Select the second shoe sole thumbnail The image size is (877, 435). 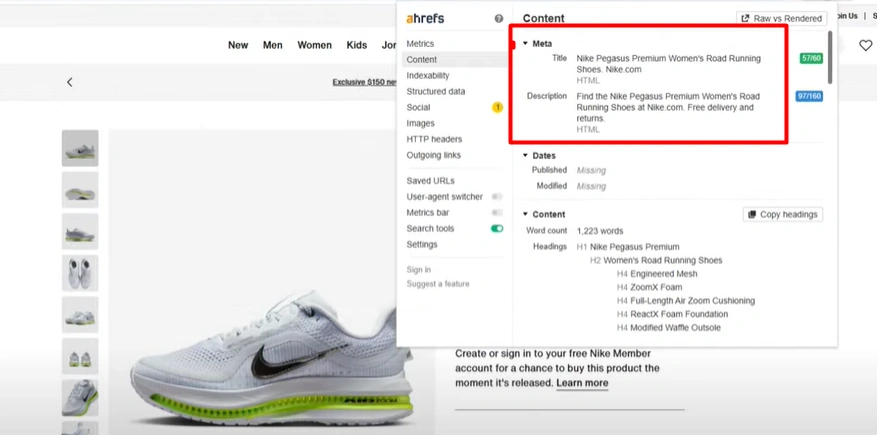(x=80, y=190)
